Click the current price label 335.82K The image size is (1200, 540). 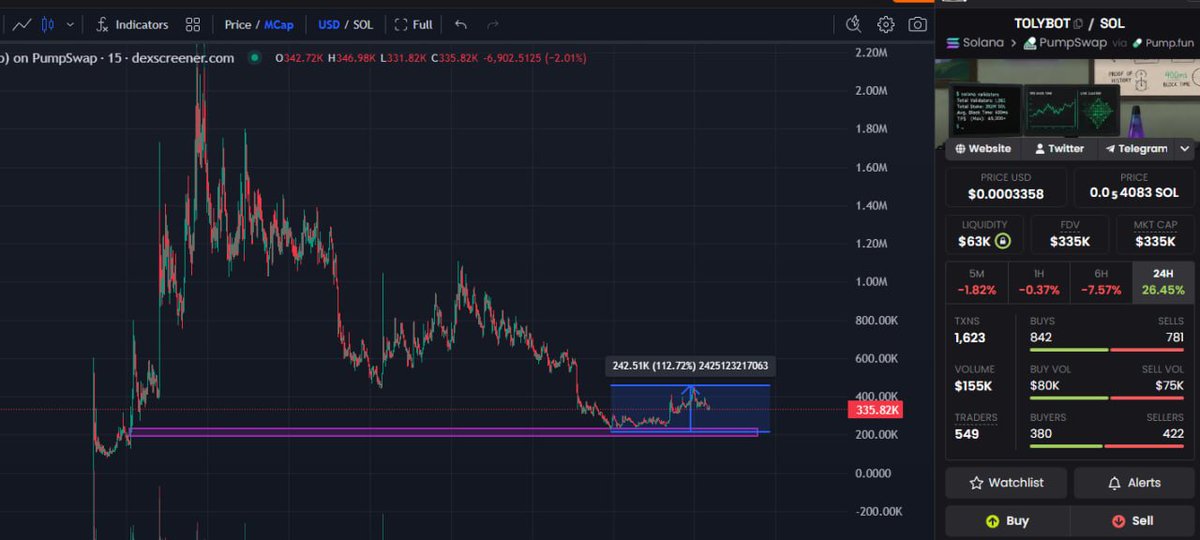pos(875,410)
